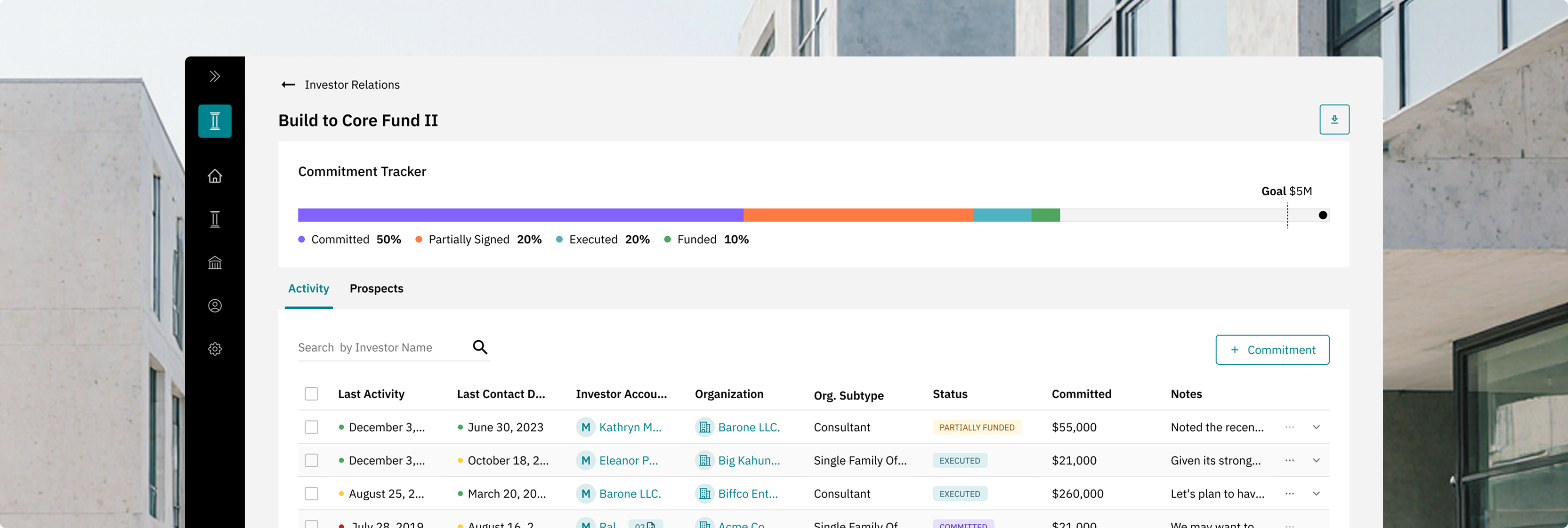Click the purple Committed segment of the tracker bar
The height and width of the screenshot is (528, 1568).
[x=520, y=216]
